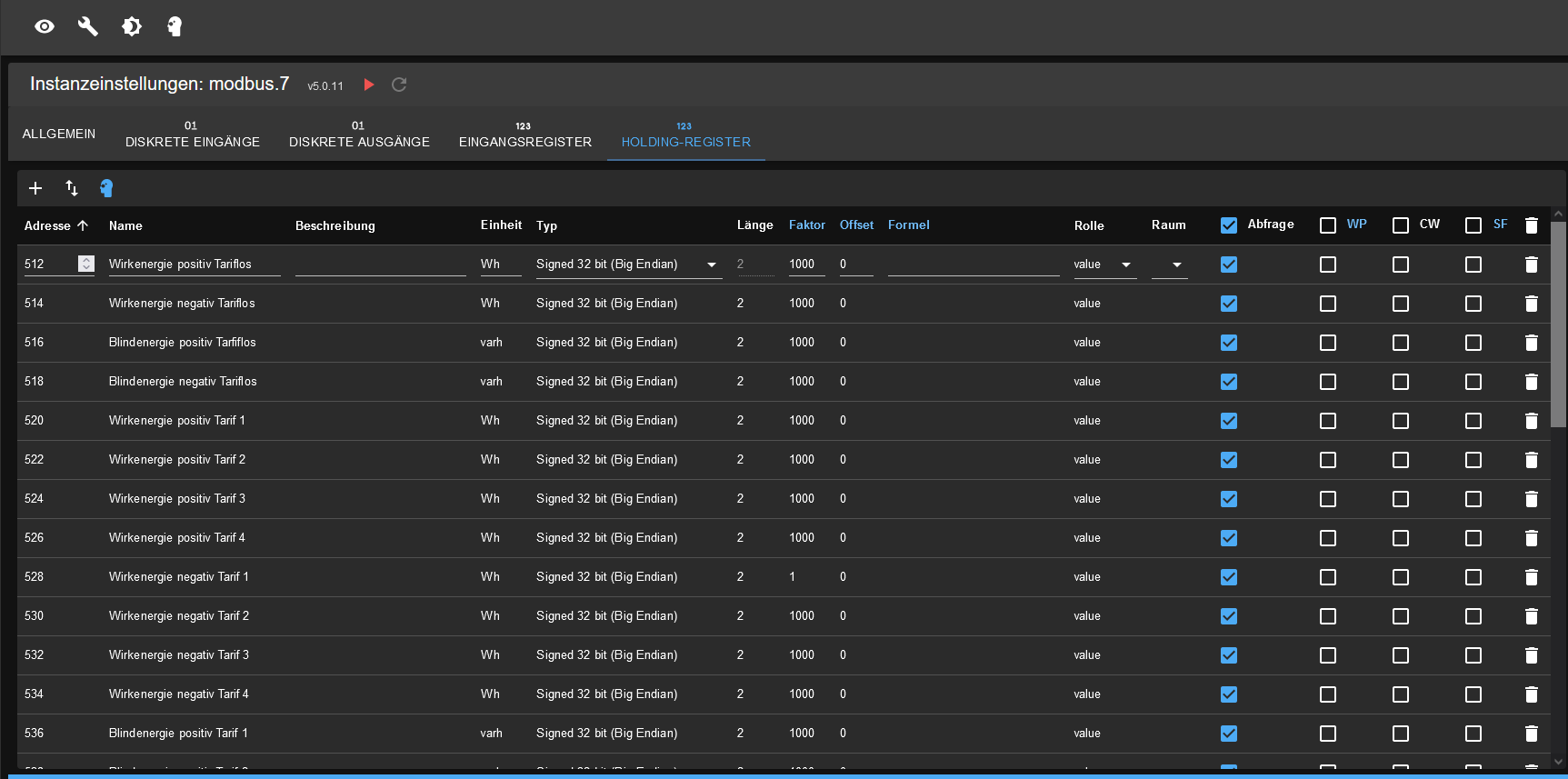The image size is (1568, 779).
Task: Click the scrollbar down arrow
Action: (1558, 762)
